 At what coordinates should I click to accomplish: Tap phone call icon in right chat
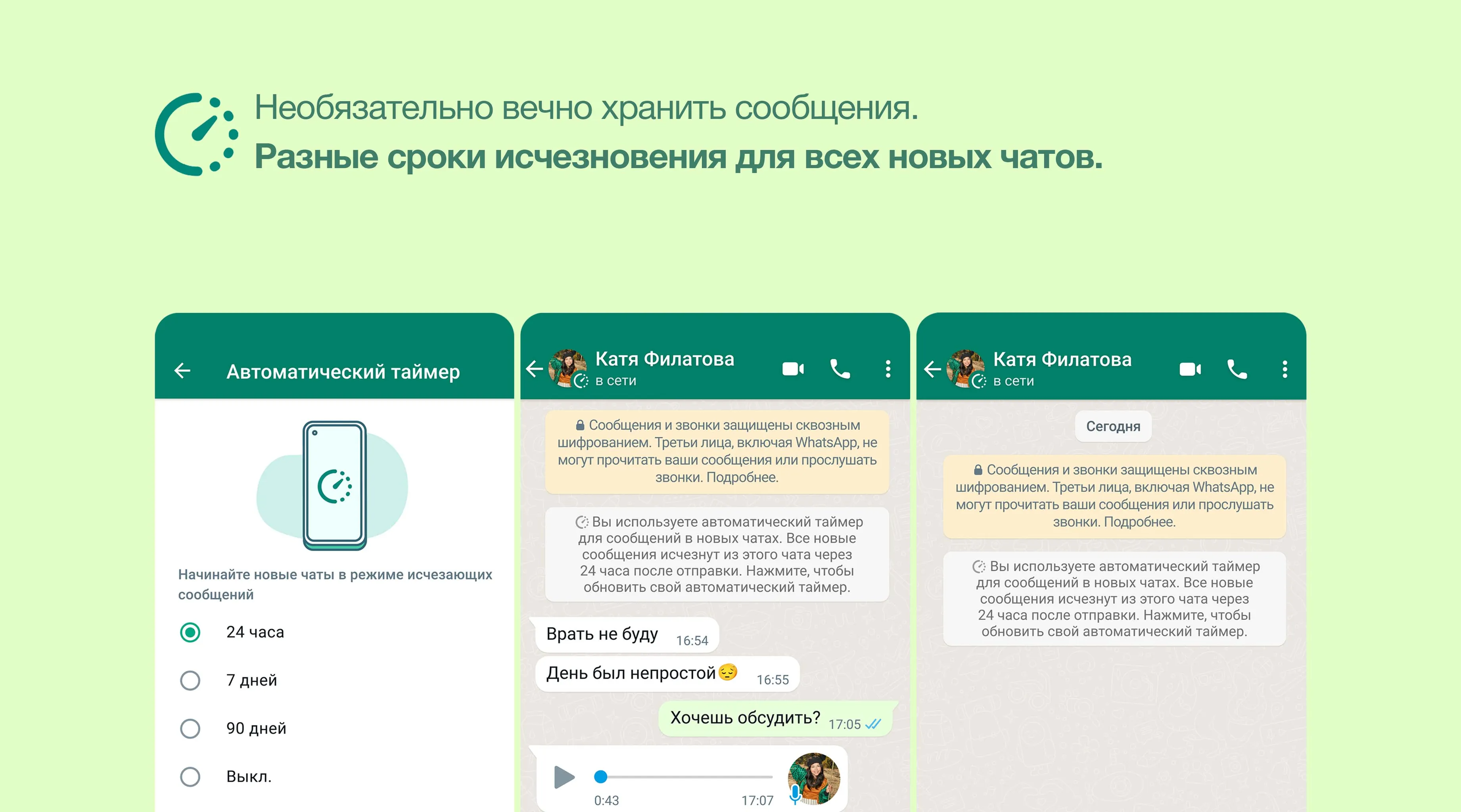(1237, 370)
